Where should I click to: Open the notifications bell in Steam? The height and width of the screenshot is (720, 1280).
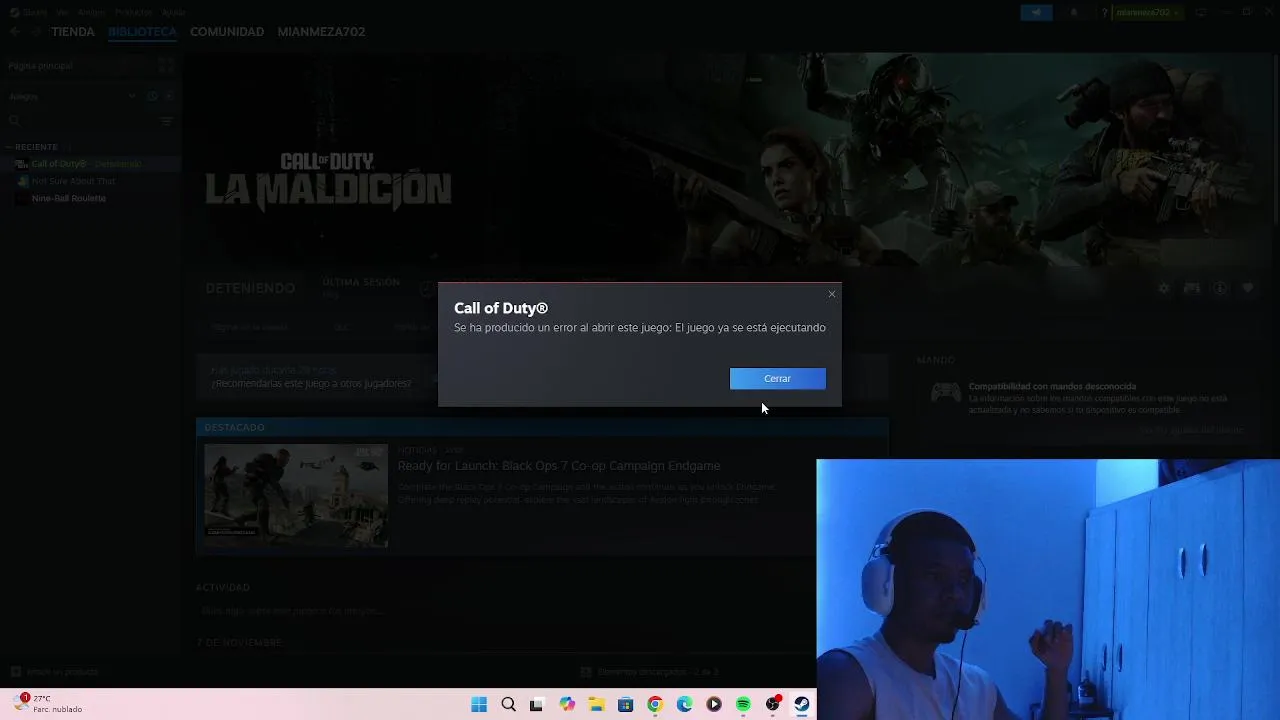click(1074, 12)
